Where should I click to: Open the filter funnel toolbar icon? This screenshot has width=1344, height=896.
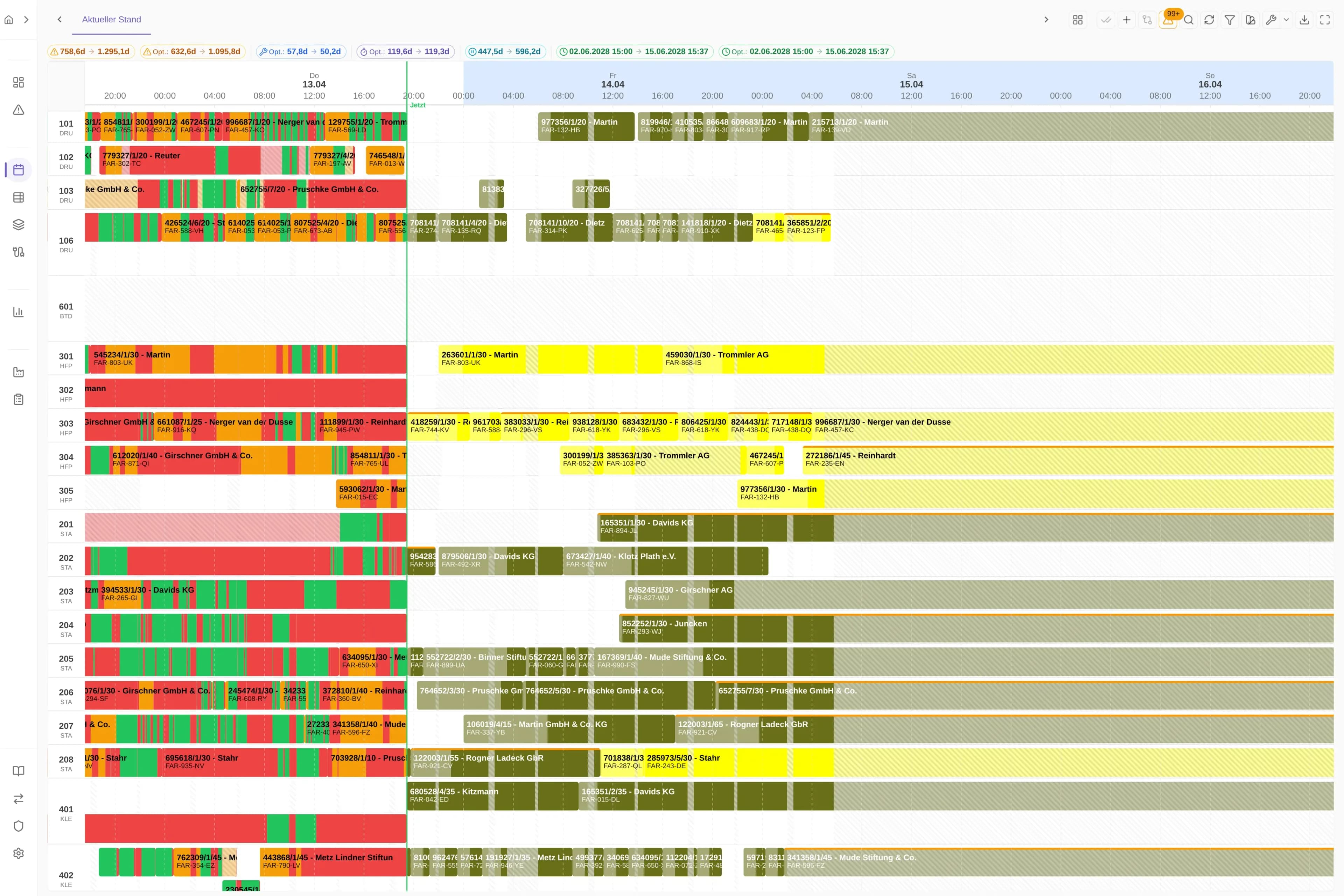tap(1230, 20)
